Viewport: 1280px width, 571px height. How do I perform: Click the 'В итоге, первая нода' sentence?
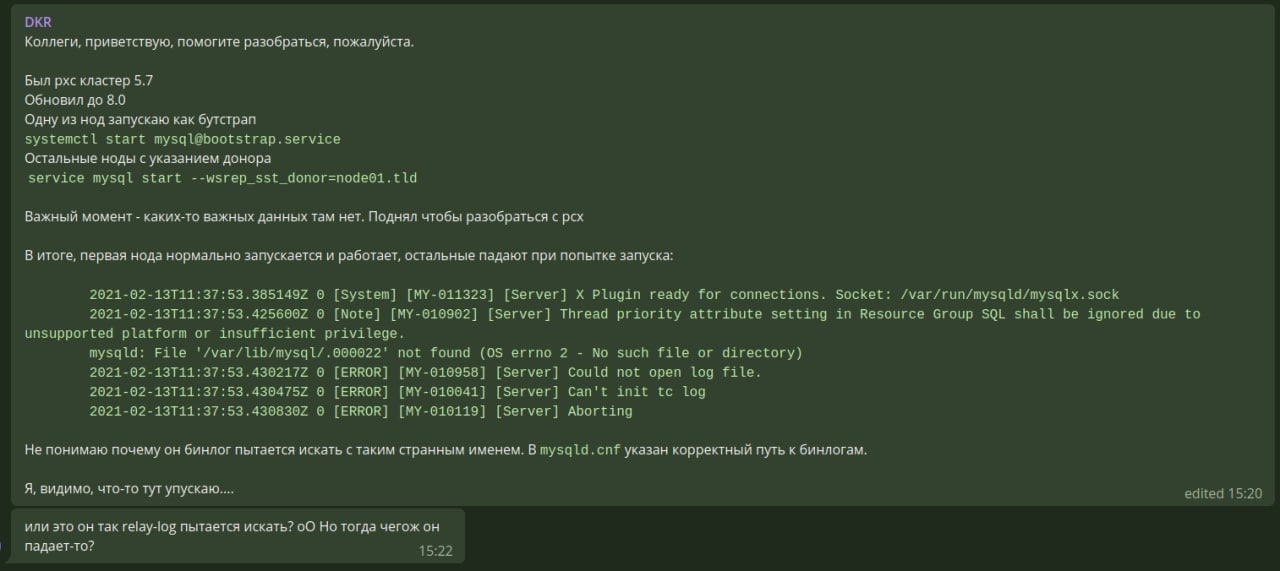tap(349, 256)
